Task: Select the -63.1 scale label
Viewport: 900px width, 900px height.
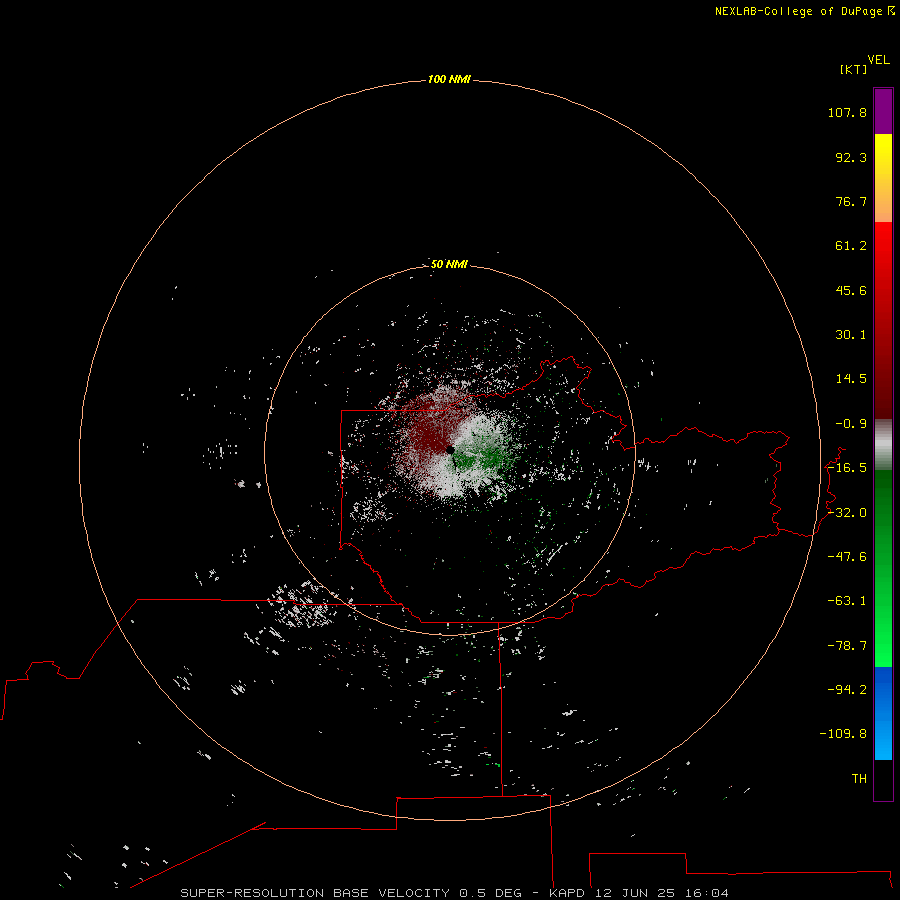Action: 847,601
